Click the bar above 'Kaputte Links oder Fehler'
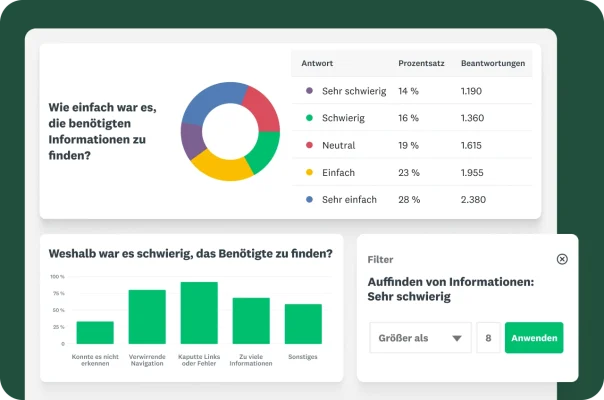The height and width of the screenshot is (400, 604). pos(199,313)
